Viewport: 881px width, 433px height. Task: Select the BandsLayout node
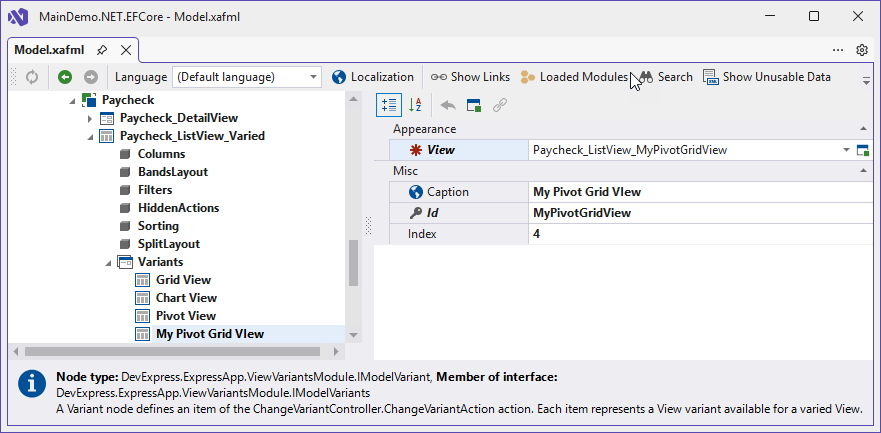tap(173, 172)
